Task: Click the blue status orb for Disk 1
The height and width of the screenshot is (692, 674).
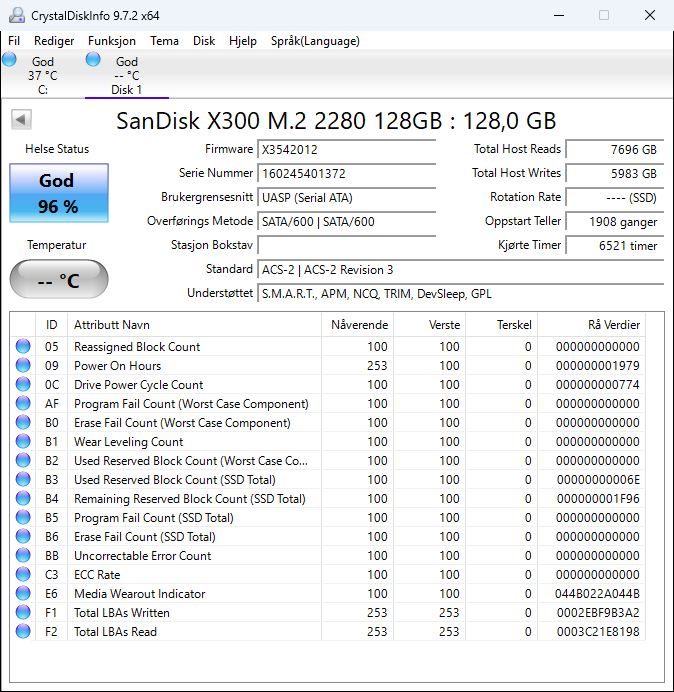Action: pos(93,59)
